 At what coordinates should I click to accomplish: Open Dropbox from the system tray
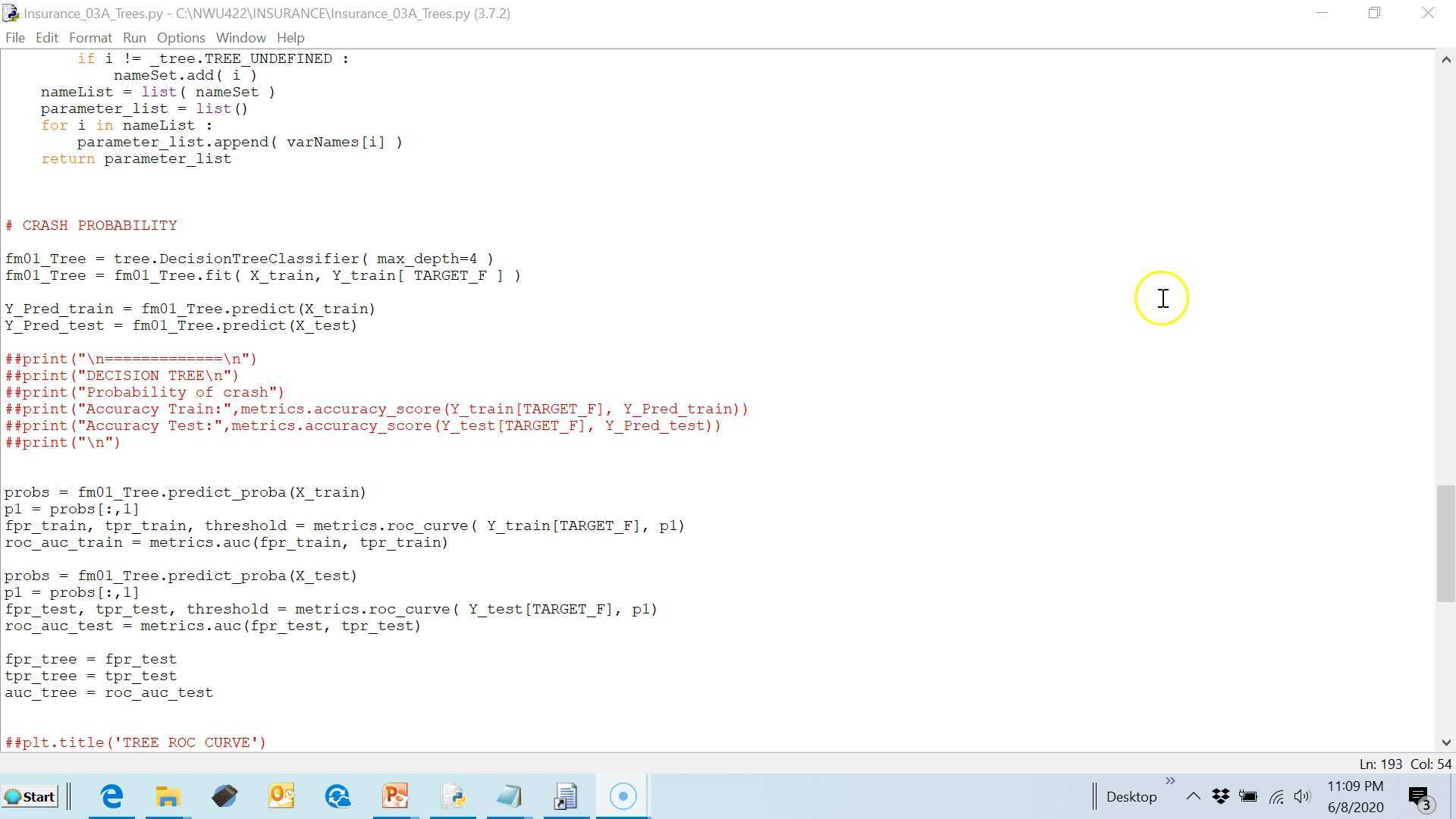coord(1220,796)
